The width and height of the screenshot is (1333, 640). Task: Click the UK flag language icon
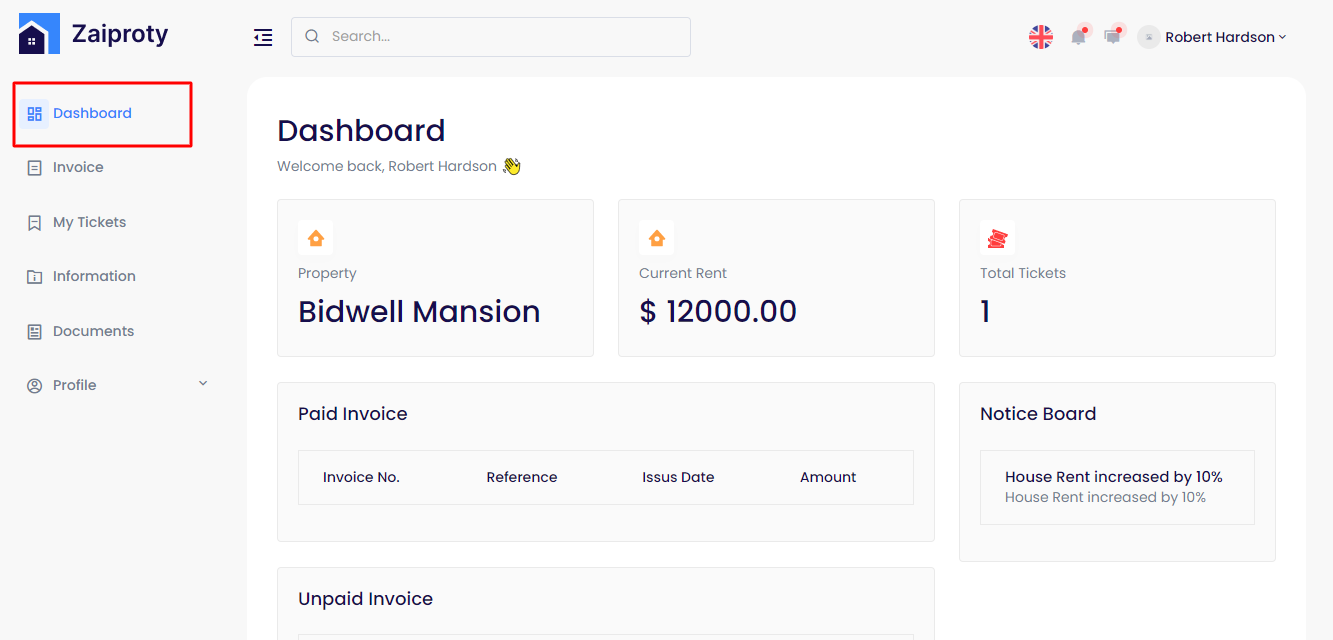[x=1041, y=37]
